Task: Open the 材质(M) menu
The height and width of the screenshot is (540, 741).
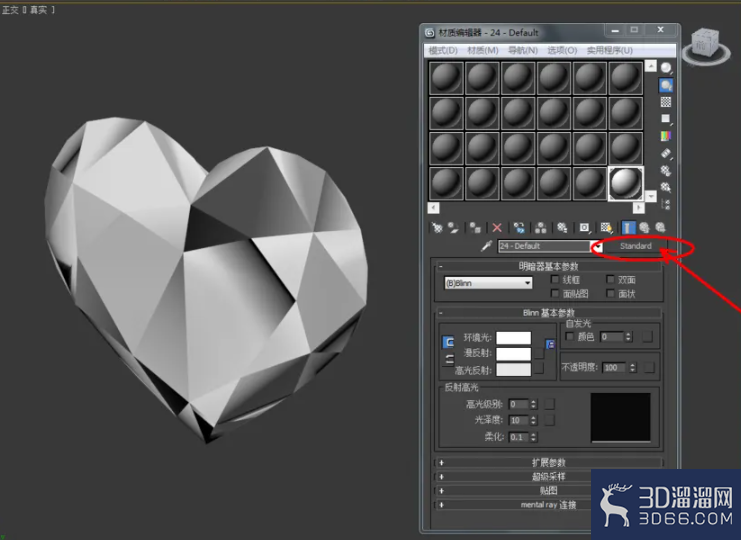Action: pyautogui.click(x=483, y=50)
